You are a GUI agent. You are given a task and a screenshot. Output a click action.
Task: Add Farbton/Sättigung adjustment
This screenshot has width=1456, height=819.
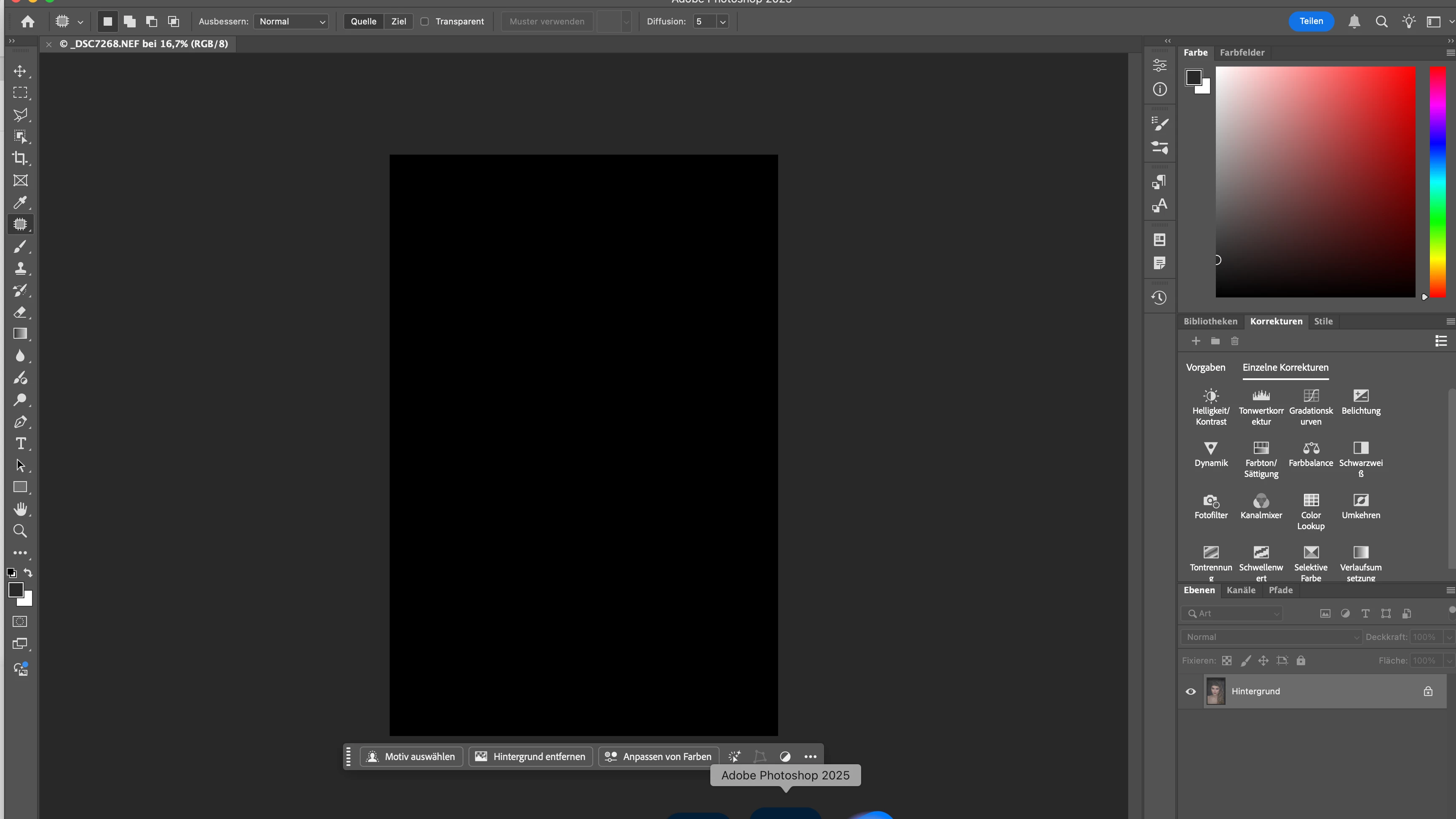tap(1261, 449)
